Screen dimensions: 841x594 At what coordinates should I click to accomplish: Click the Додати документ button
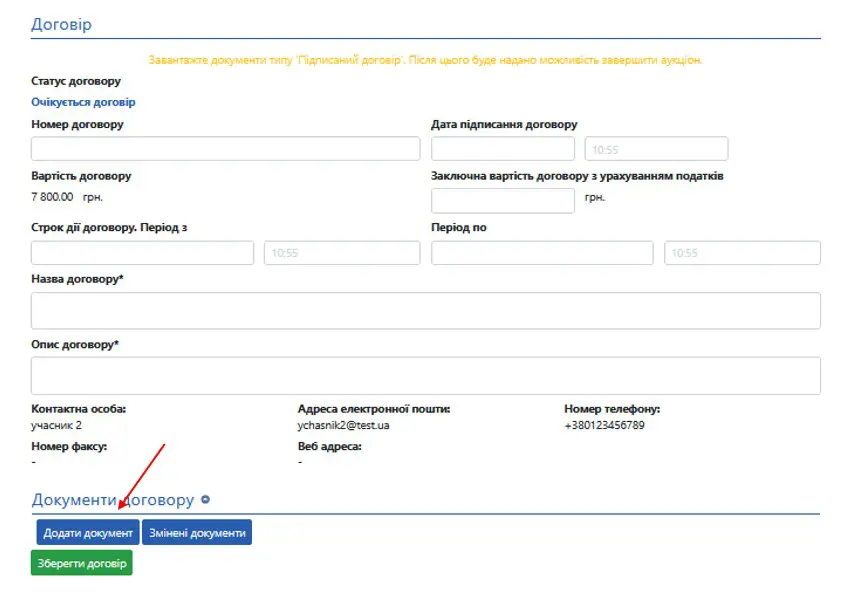tap(88, 533)
